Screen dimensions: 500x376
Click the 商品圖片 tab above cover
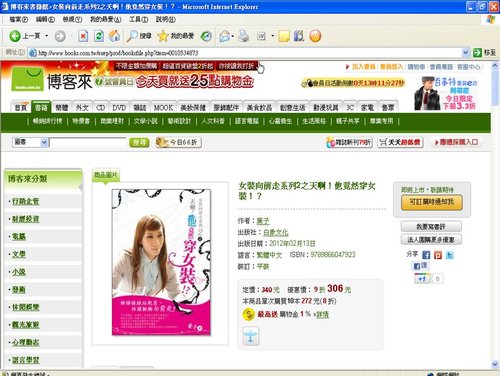pos(105,175)
